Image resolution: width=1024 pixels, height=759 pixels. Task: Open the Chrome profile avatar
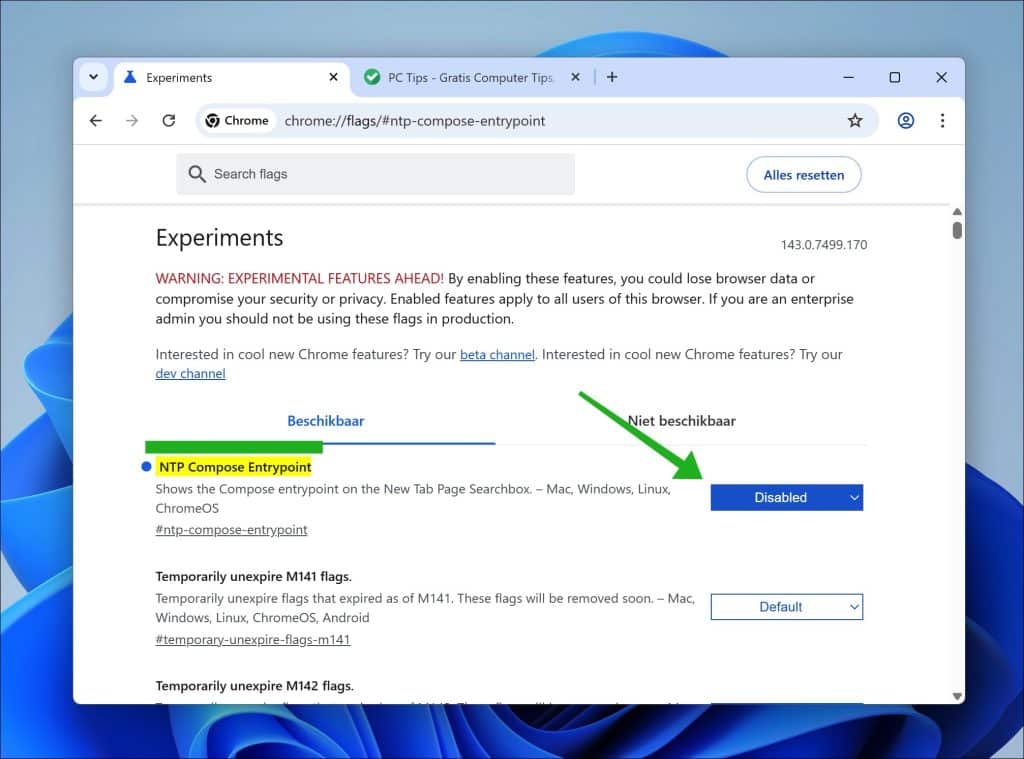(905, 120)
